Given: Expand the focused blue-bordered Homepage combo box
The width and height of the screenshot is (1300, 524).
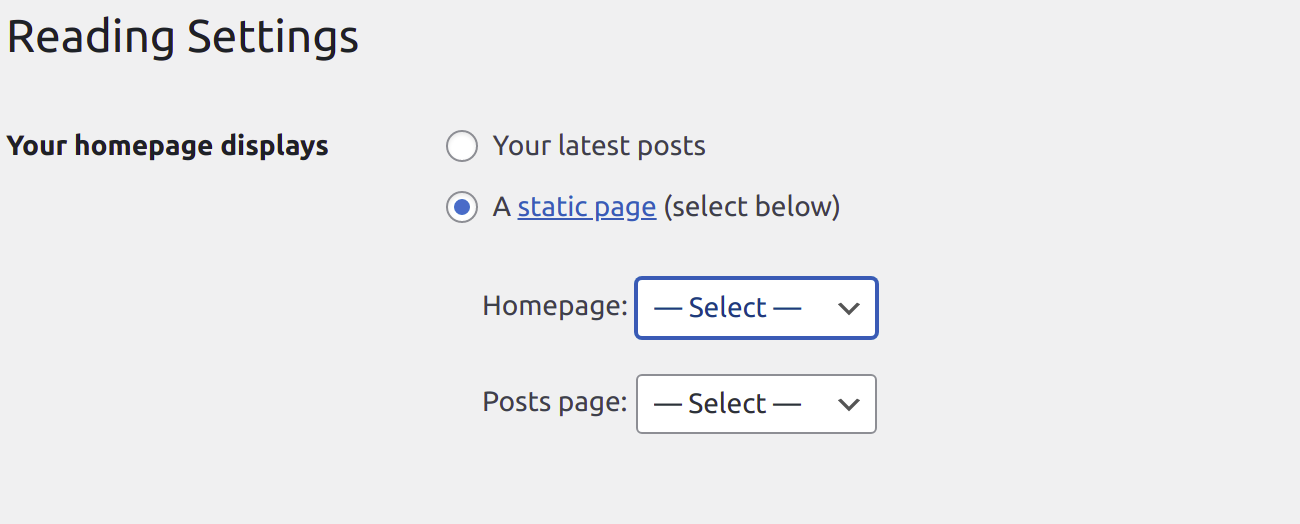Looking at the screenshot, I should [x=756, y=308].
